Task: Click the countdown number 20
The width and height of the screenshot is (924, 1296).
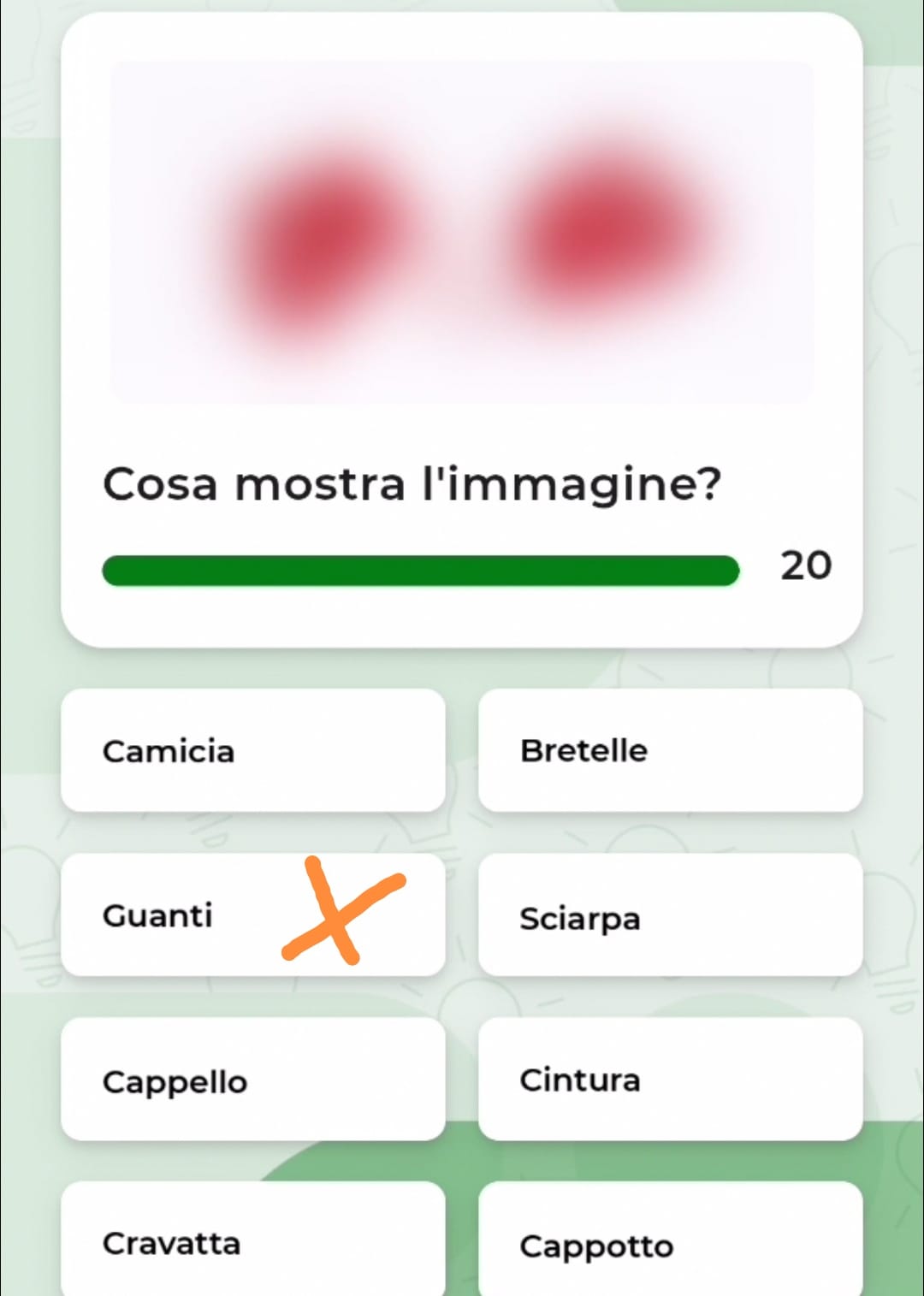Action: (x=805, y=565)
